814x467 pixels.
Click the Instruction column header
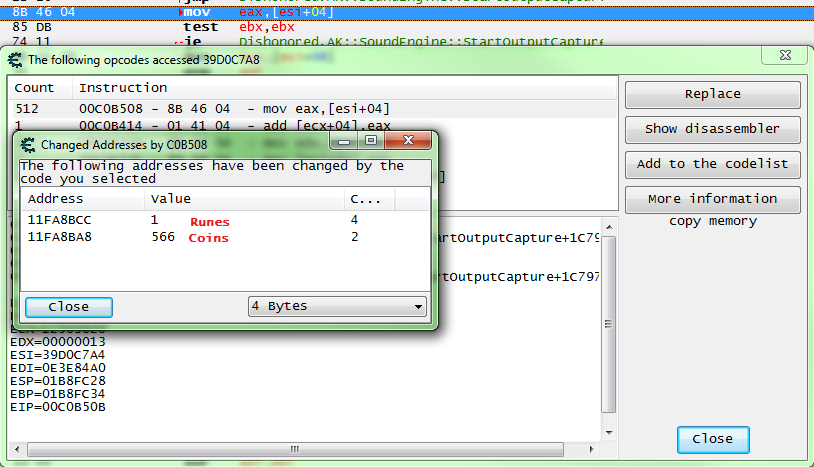[343, 88]
